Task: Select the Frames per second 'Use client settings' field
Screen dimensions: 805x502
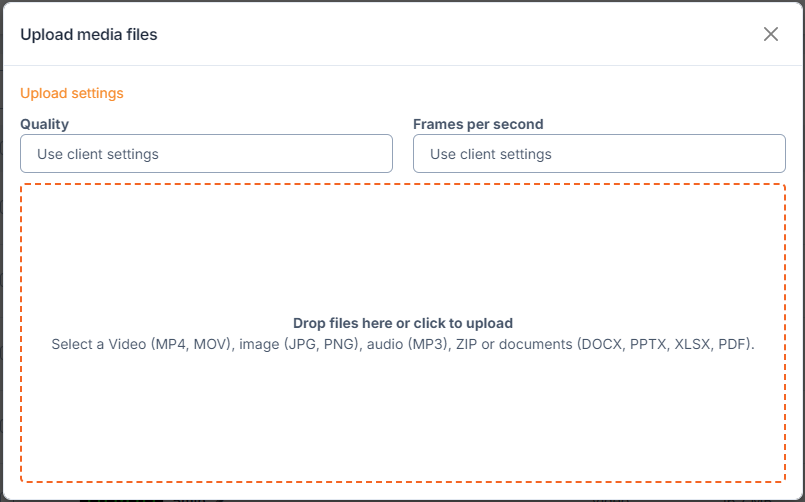Action: [599, 153]
